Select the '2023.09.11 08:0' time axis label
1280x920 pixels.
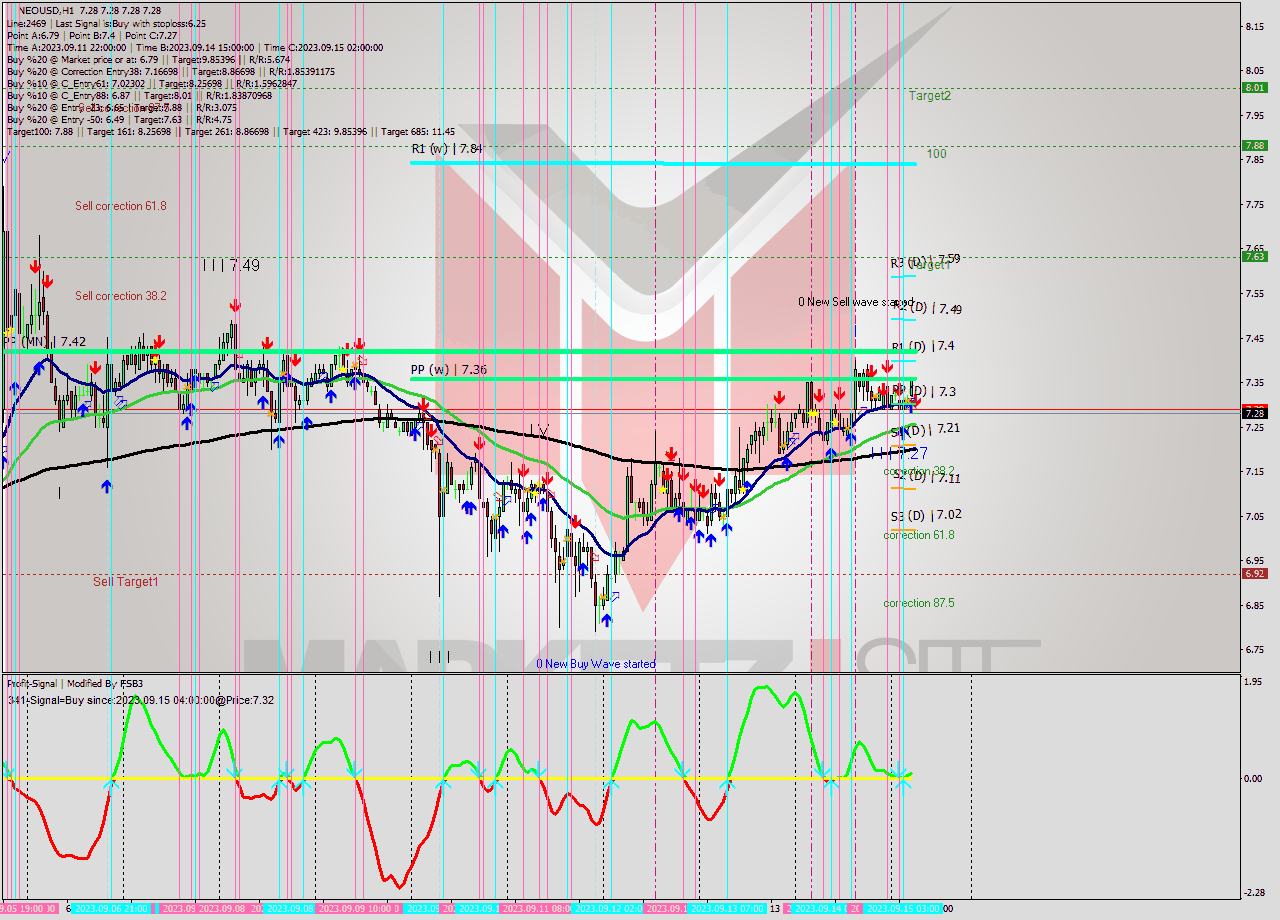coord(537,909)
